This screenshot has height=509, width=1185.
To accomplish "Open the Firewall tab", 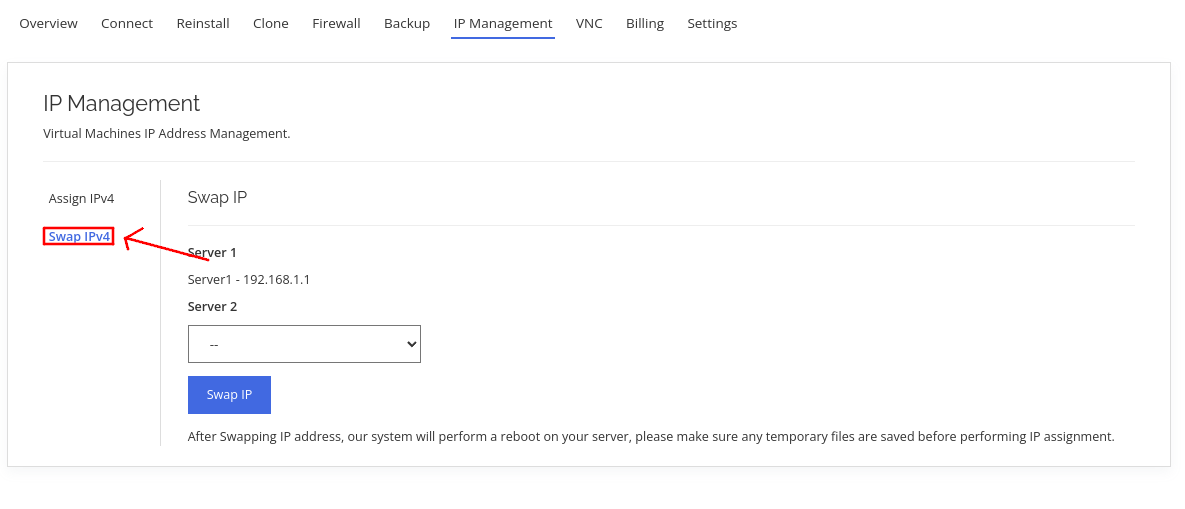I will pos(336,23).
